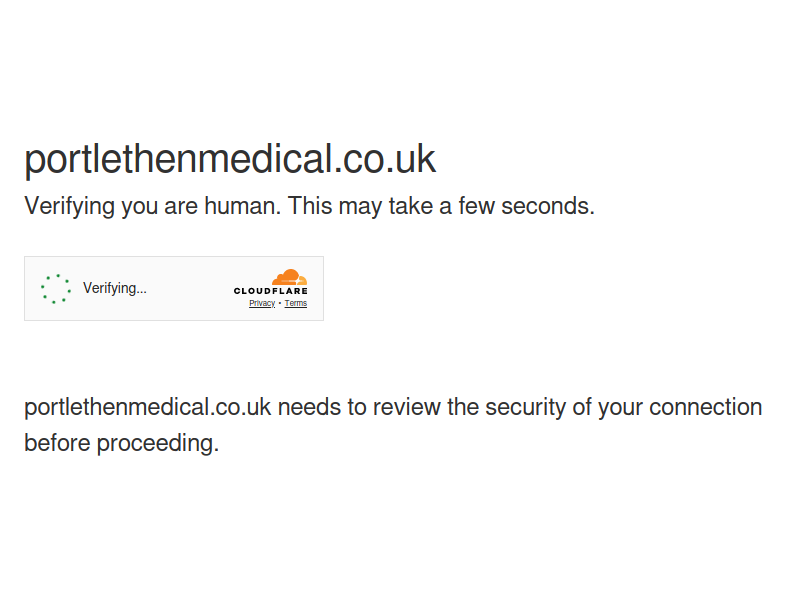Image resolution: width=800 pixels, height=600 pixels.
Task: Click the "before proceeding." line
Action: pyautogui.click(x=121, y=443)
